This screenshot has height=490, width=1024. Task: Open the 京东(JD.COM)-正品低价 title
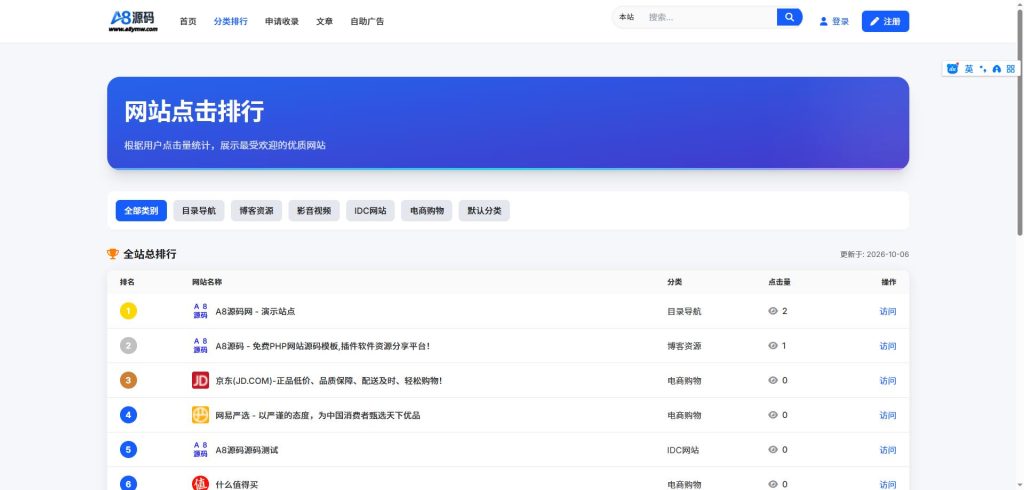[x=328, y=381]
